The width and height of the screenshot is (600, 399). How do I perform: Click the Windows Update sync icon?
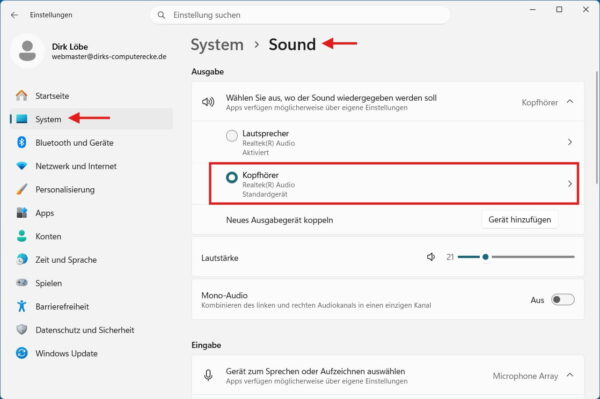(22, 353)
